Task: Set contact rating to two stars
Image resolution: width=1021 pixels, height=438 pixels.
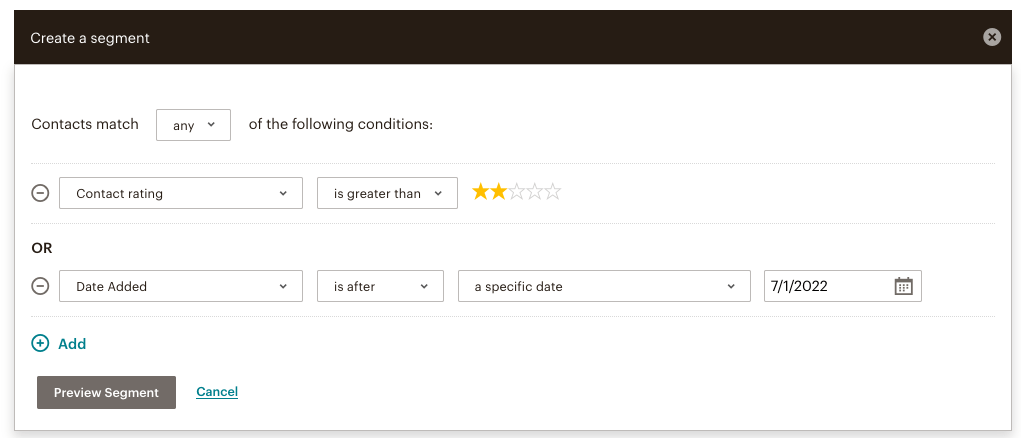Action: click(499, 192)
